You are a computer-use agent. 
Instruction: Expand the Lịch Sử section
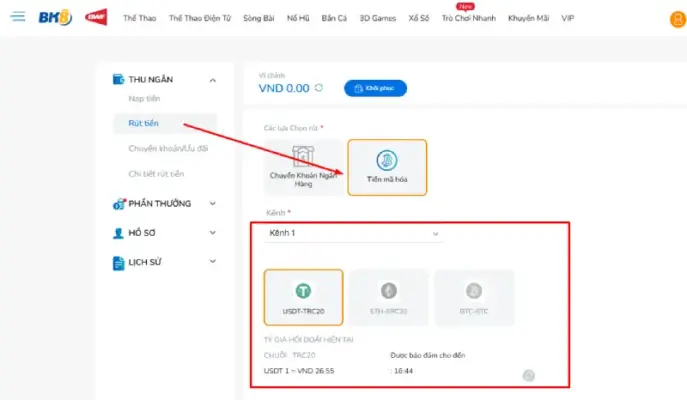point(212,262)
